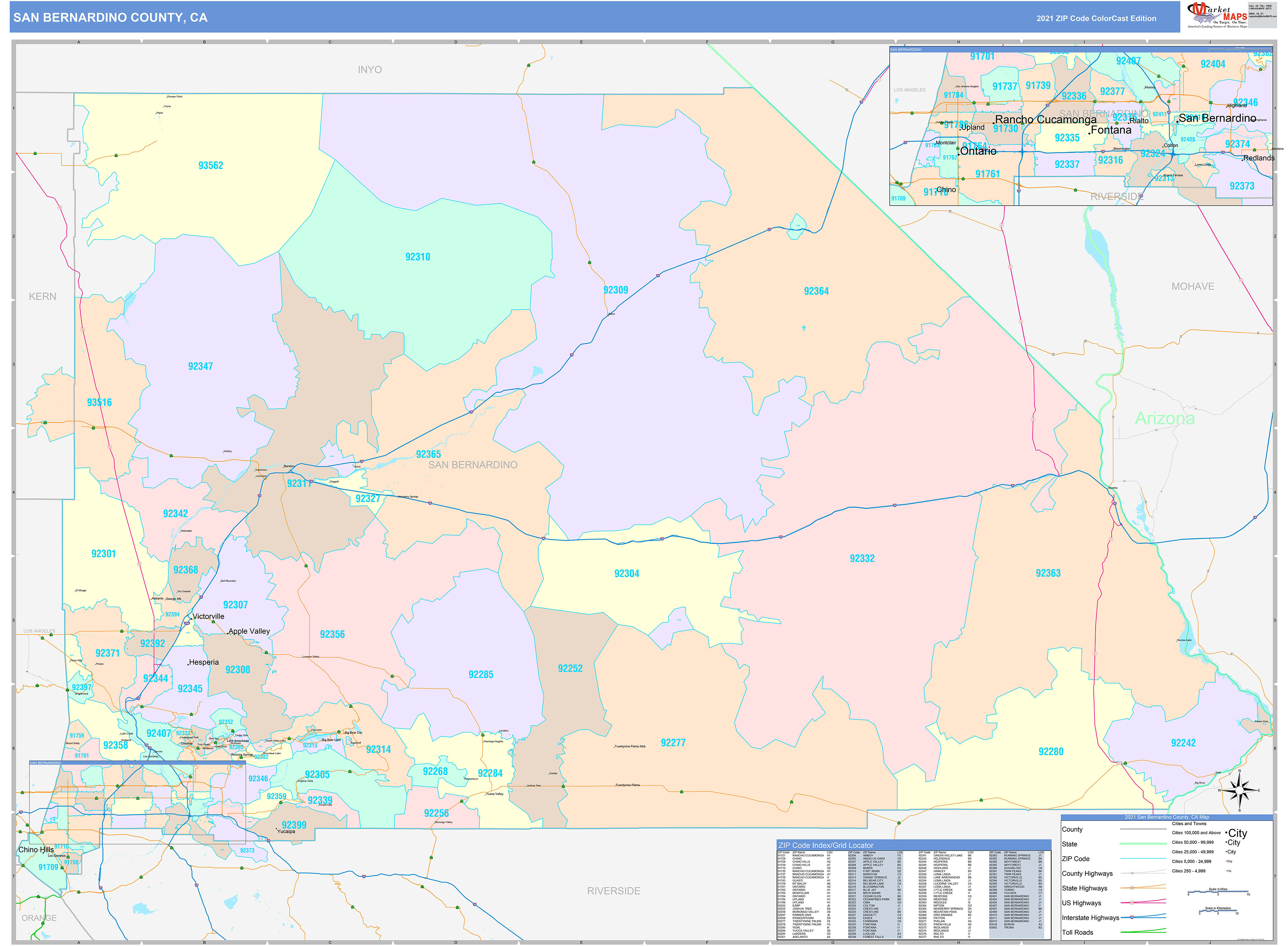Click ZIP code 92242 region label
The width and height of the screenshot is (1288, 946).
coord(1183,743)
